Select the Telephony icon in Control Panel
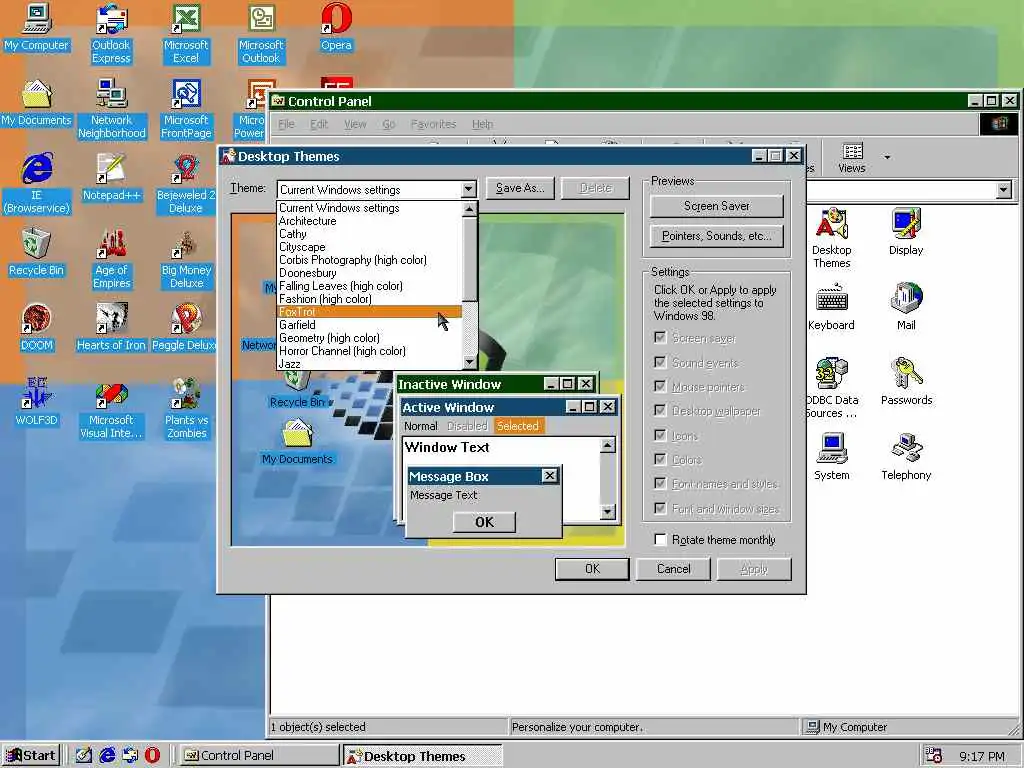The image size is (1024, 768). 906,457
